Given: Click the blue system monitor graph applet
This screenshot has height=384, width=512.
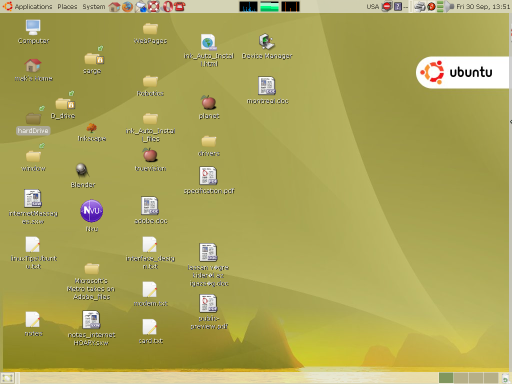Looking at the screenshot, I should [248, 6].
